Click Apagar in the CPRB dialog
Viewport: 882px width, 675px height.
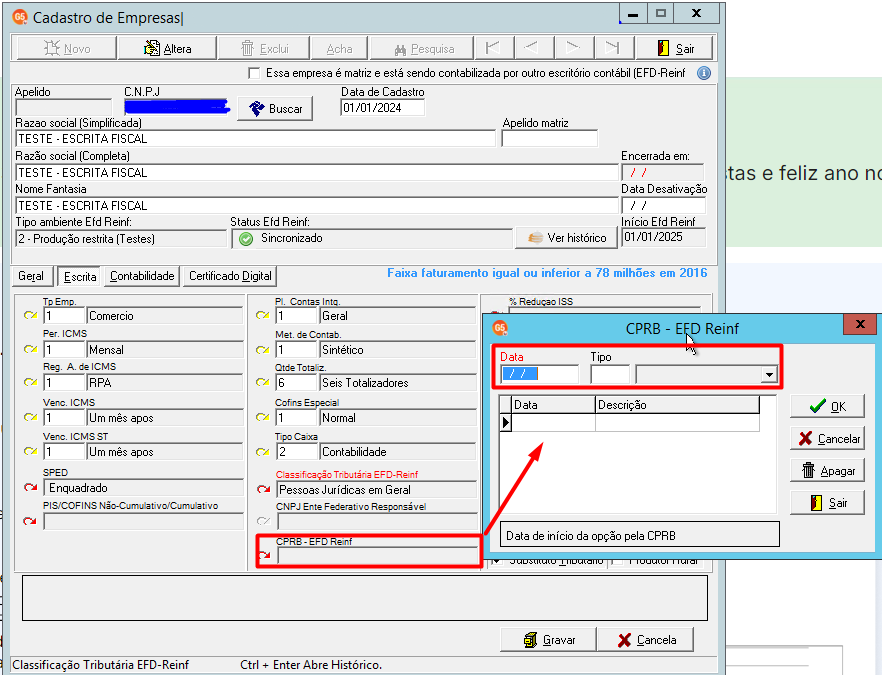tap(827, 470)
